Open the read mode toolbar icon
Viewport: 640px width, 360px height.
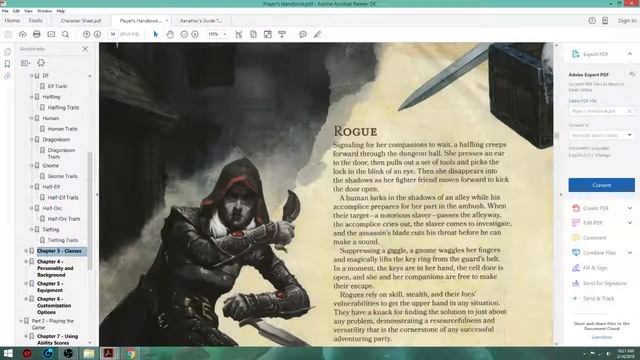(282, 34)
